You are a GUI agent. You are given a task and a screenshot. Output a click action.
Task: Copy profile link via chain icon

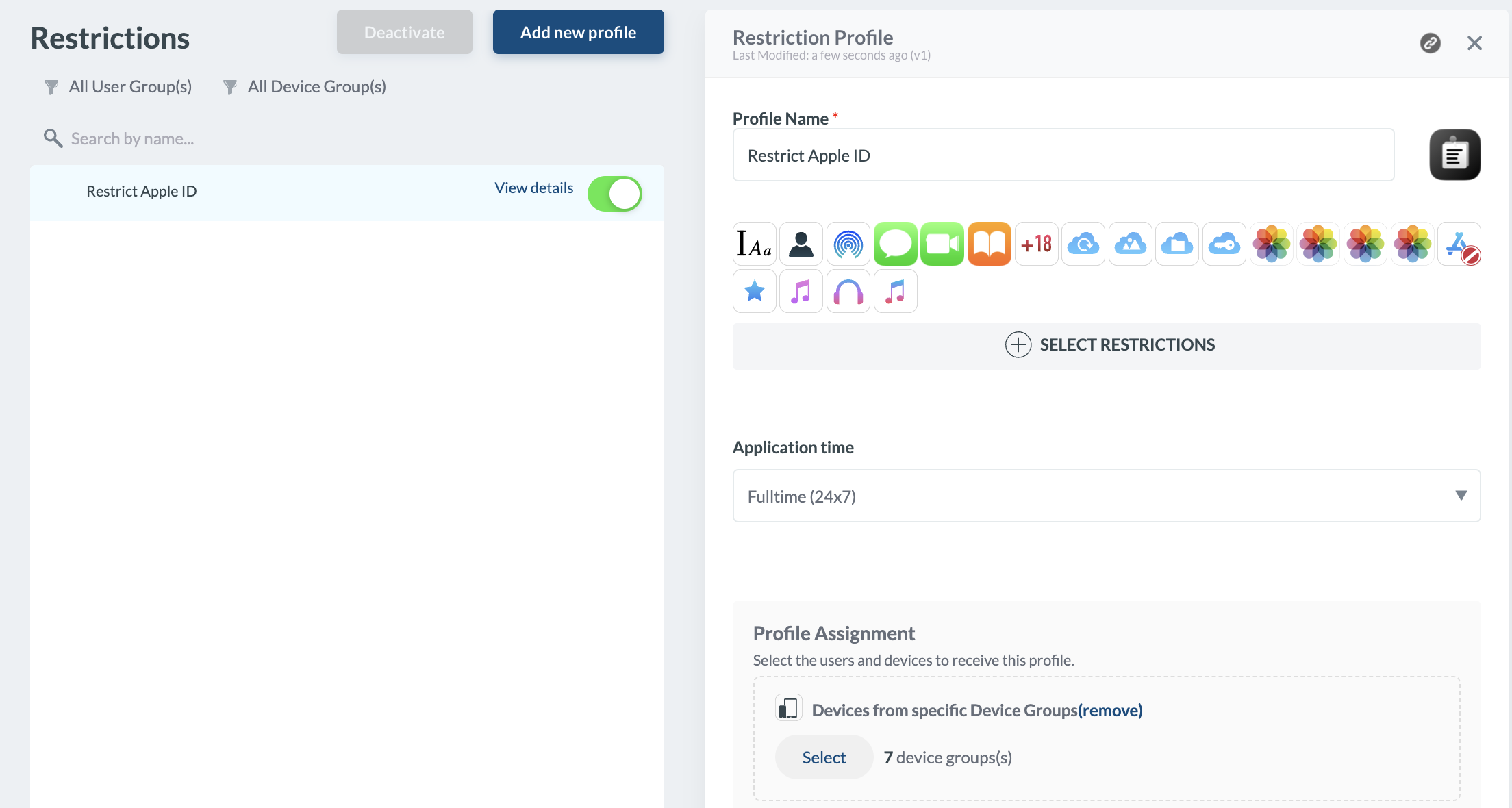point(1430,43)
